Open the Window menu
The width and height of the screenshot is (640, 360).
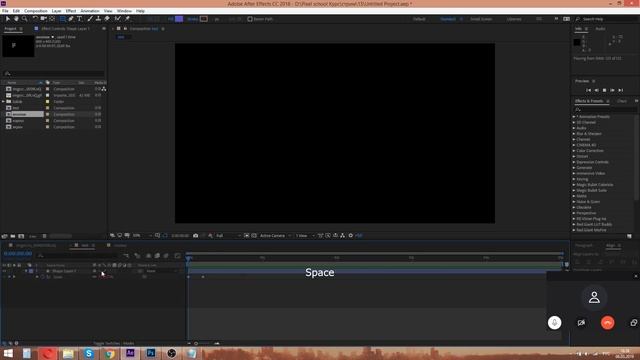(124, 11)
